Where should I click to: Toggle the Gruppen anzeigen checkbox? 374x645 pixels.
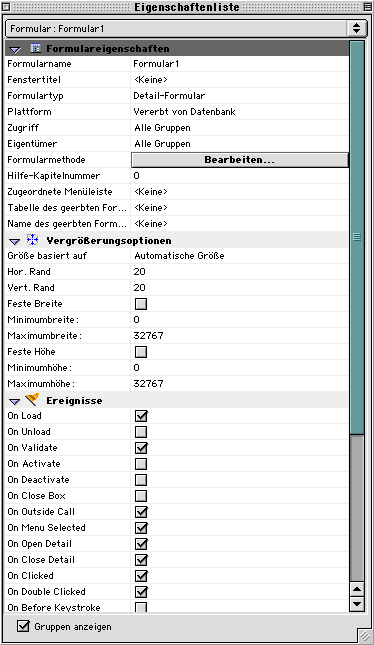(x=23, y=626)
